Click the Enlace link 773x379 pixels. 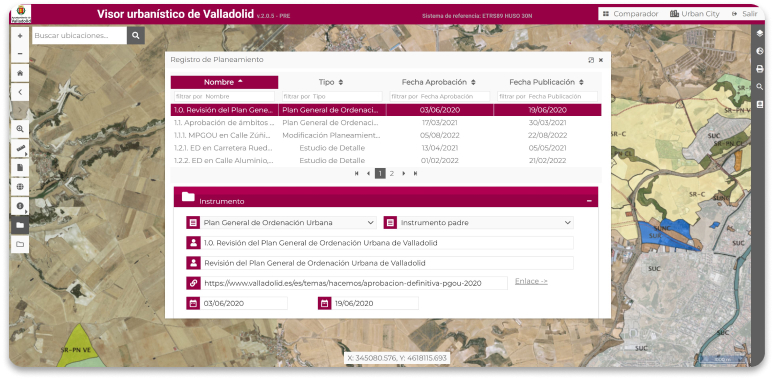click(x=531, y=281)
